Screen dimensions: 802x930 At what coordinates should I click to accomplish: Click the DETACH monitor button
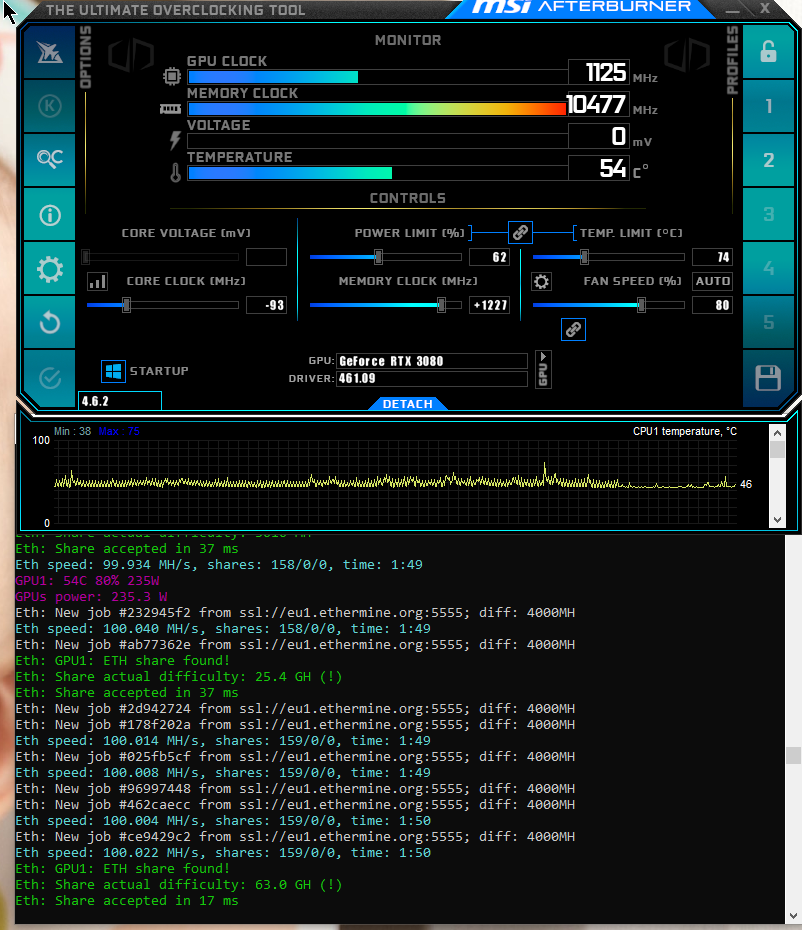[x=408, y=404]
